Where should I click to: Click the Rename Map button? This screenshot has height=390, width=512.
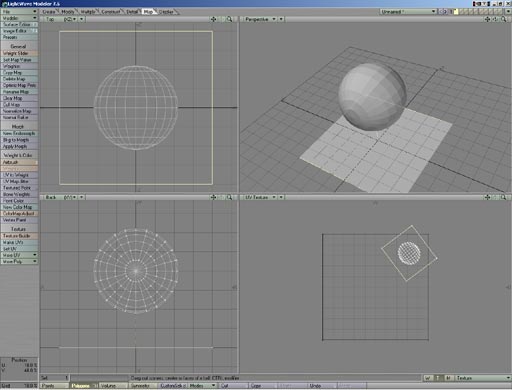(x=19, y=92)
